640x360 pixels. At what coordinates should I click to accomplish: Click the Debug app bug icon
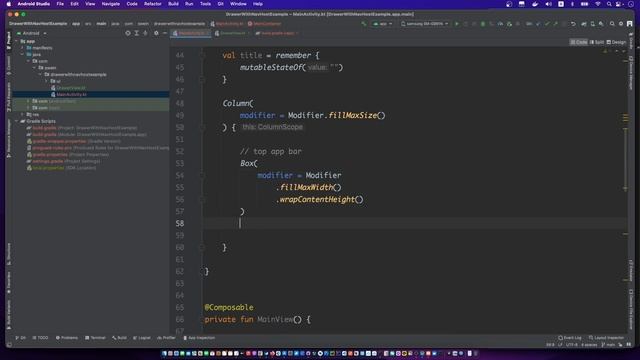pyautogui.click(x=483, y=24)
